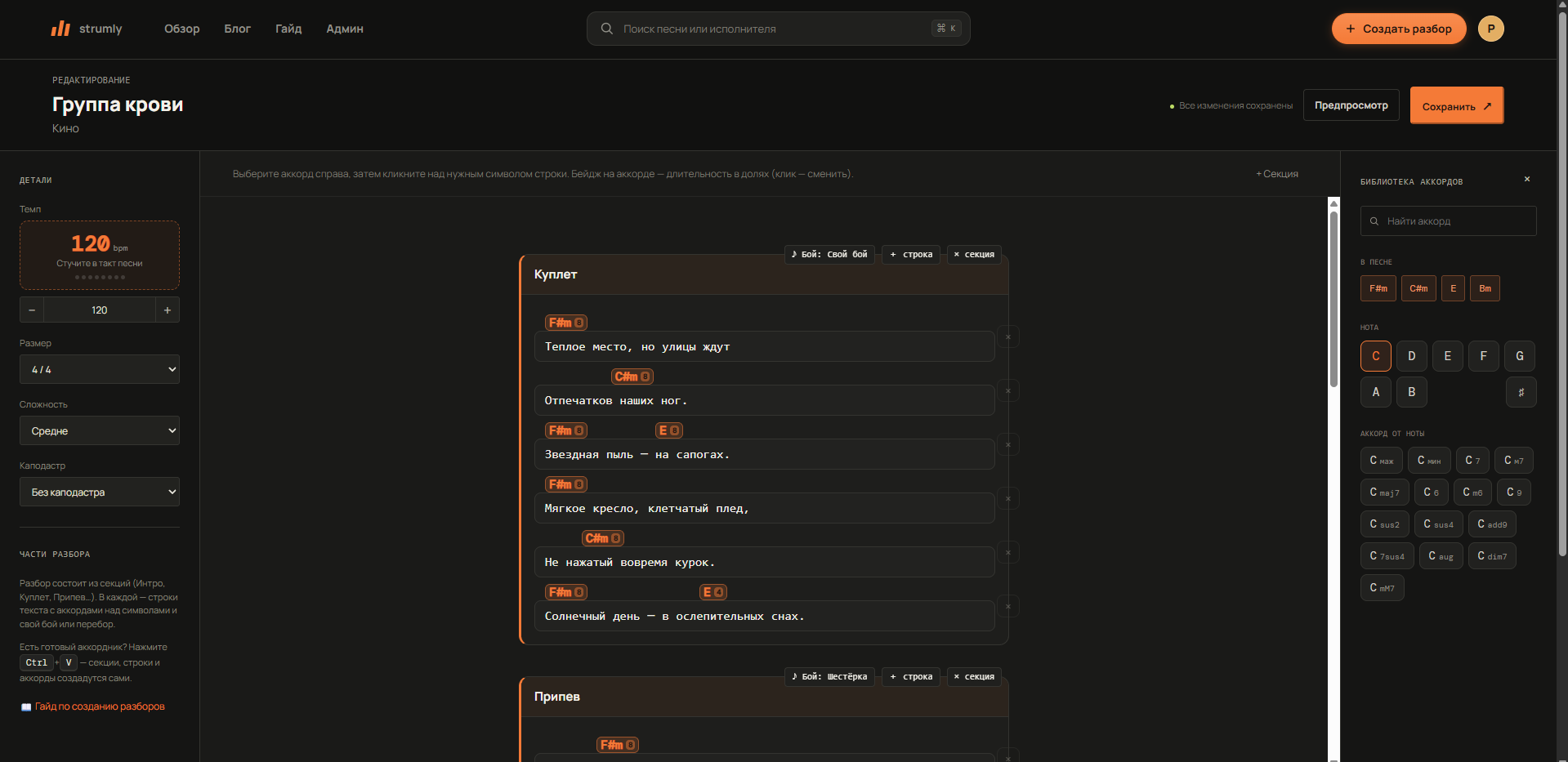Choose the 'C maj7' chord type

[1384, 492]
